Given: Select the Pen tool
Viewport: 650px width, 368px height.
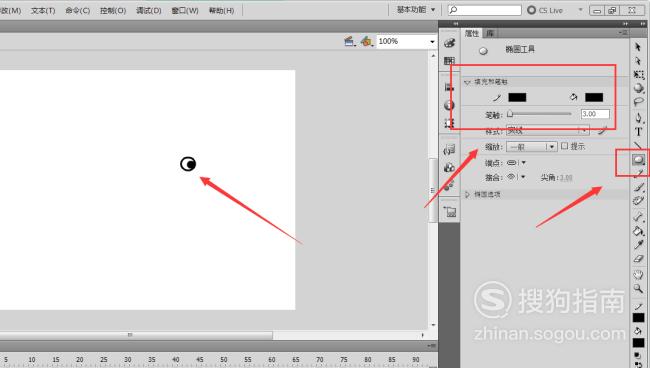Looking at the screenshot, I should (x=638, y=118).
